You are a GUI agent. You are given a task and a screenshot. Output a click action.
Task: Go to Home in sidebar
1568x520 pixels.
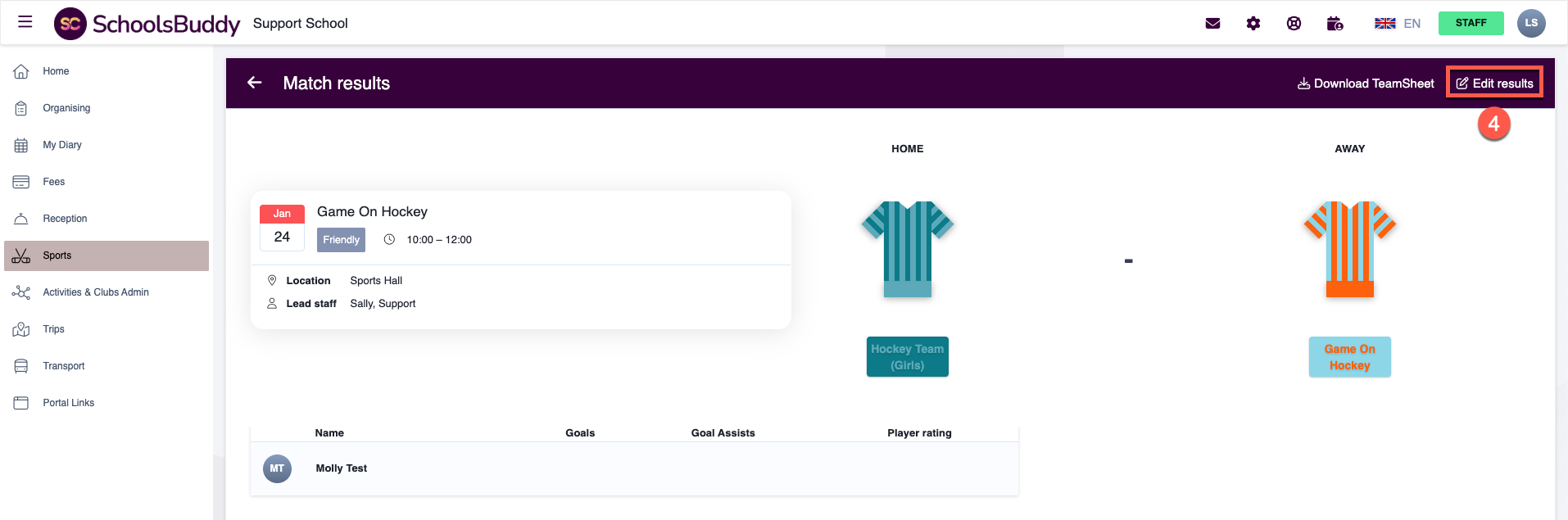(x=56, y=71)
